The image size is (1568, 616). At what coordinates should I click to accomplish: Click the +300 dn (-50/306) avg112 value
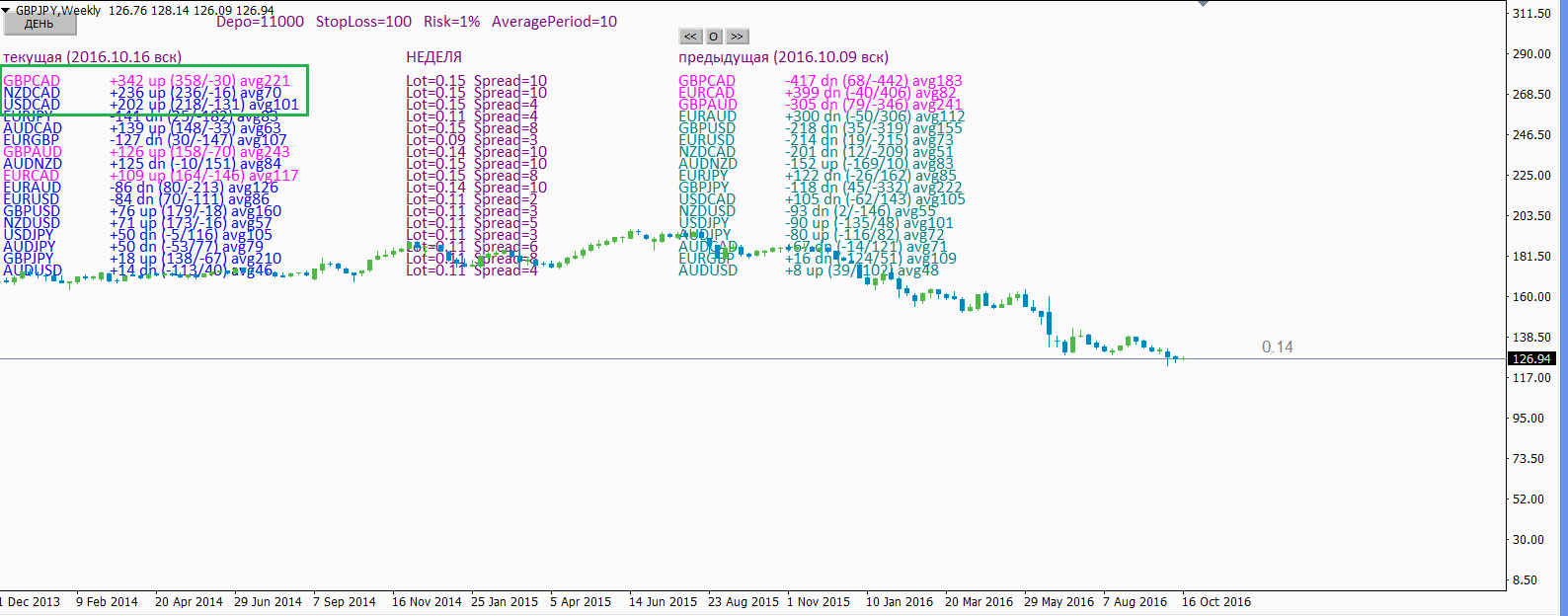[x=875, y=116]
